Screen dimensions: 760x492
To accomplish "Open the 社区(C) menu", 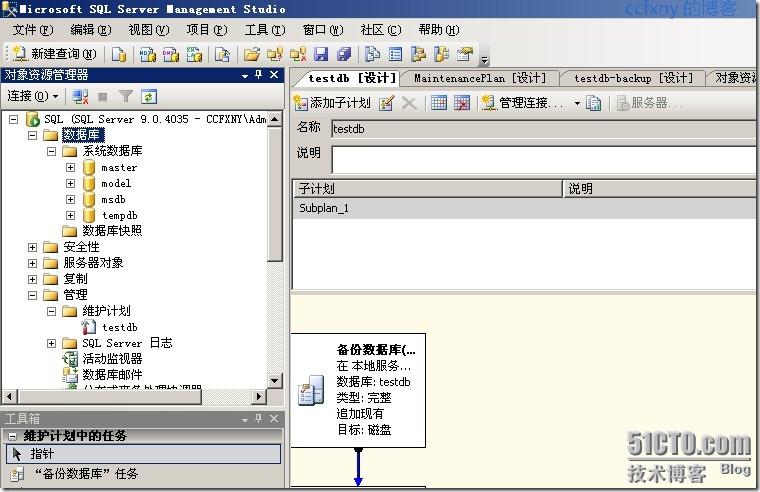I will coord(381,30).
